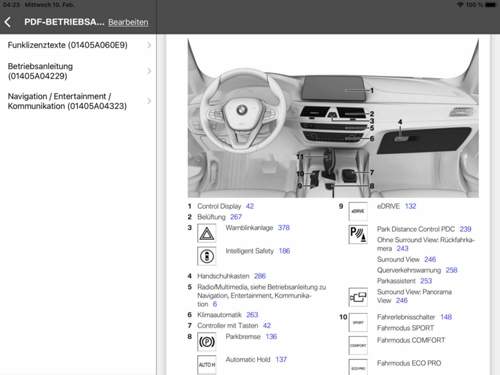
Task: Click the Parkbremse (P) icon
Action: point(207,342)
